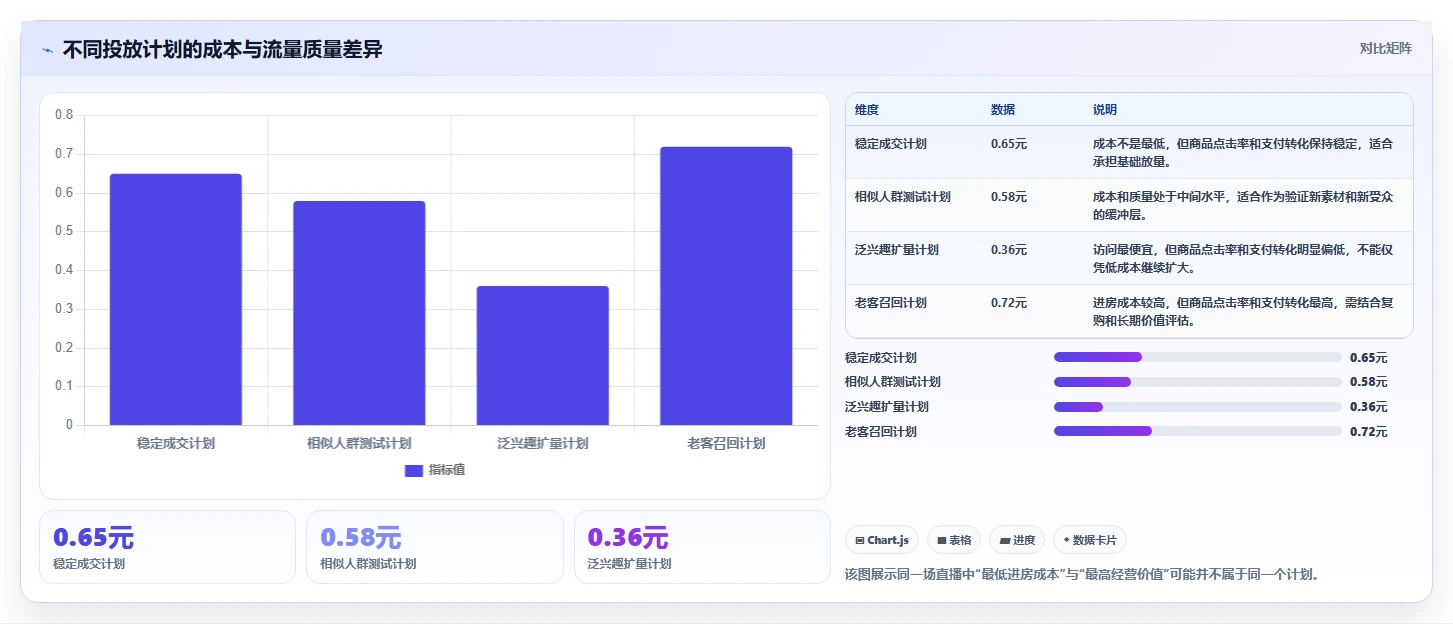Screen dimensions: 1453x624
Task: Click description starting 成本和质量处于中间水平
Action: click(1243, 205)
